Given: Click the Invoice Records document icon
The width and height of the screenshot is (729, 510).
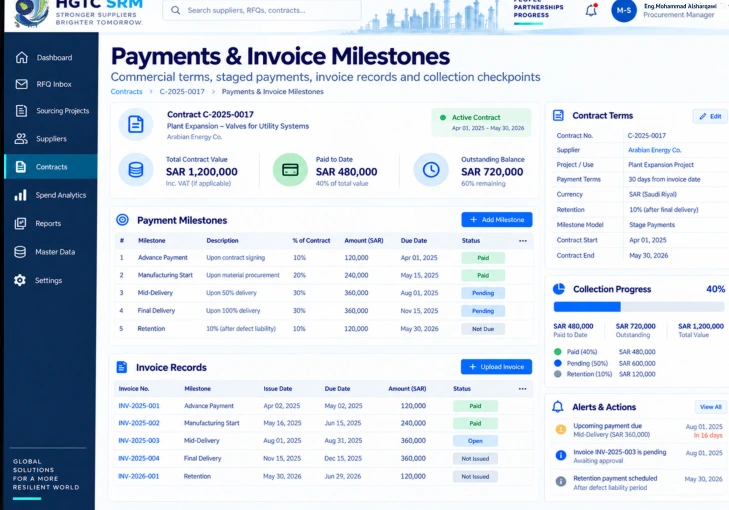Looking at the screenshot, I should [x=122, y=367].
